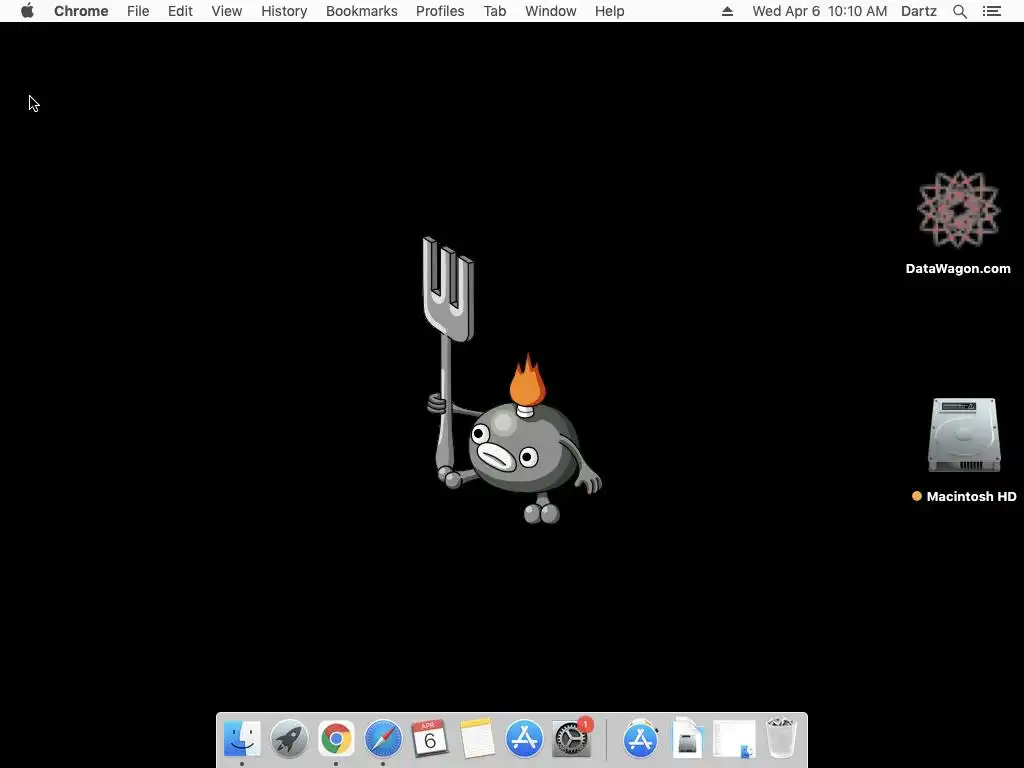Click the eject icon in menu bar
Image resolution: width=1024 pixels, height=768 pixels.
[x=728, y=11]
